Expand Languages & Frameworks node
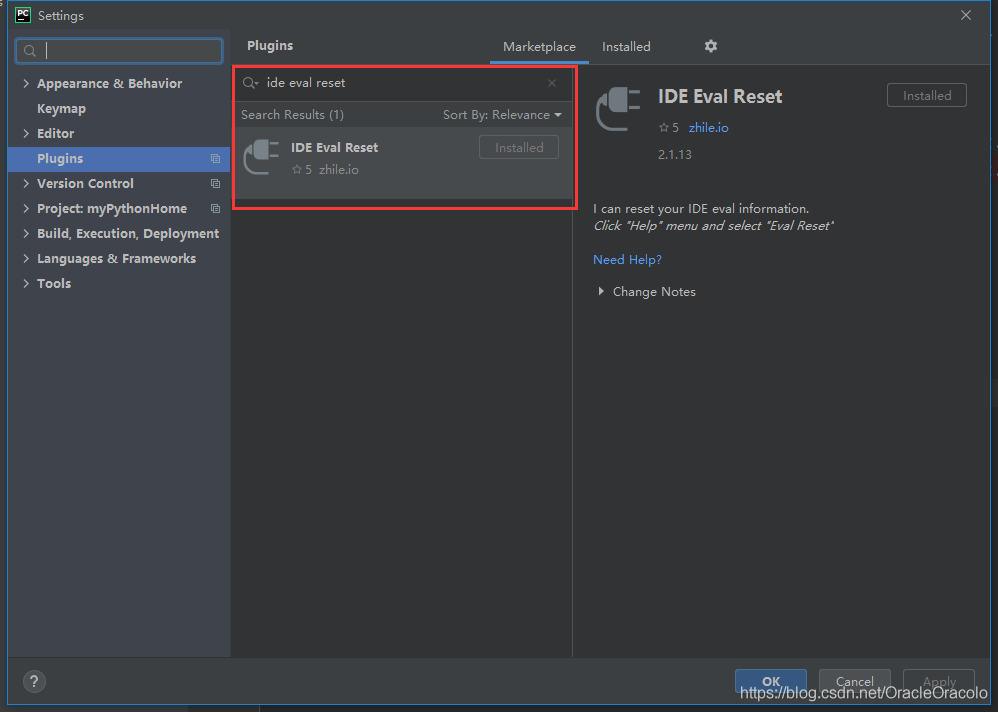The height and width of the screenshot is (712, 998). pos(26,258)
